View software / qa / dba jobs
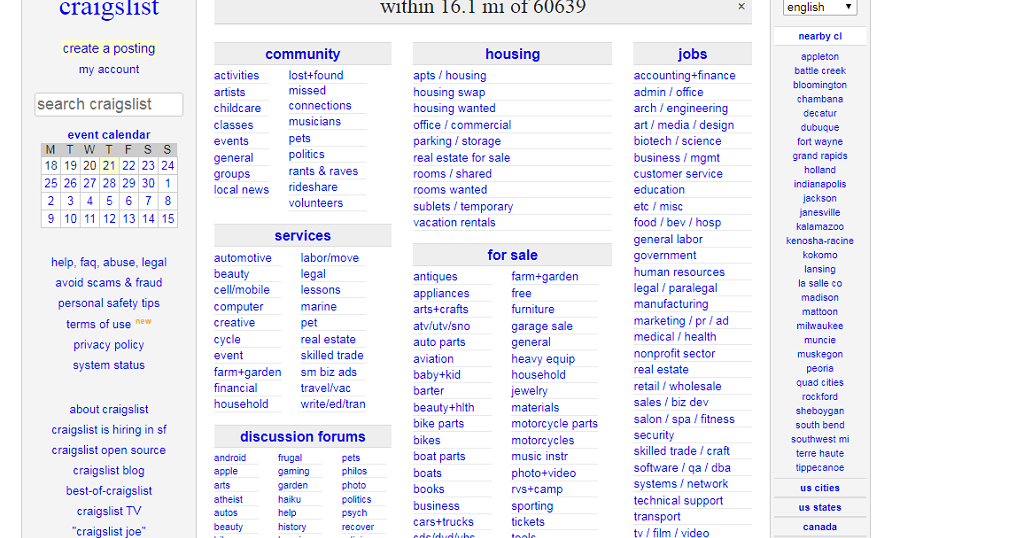 (682, 468)
